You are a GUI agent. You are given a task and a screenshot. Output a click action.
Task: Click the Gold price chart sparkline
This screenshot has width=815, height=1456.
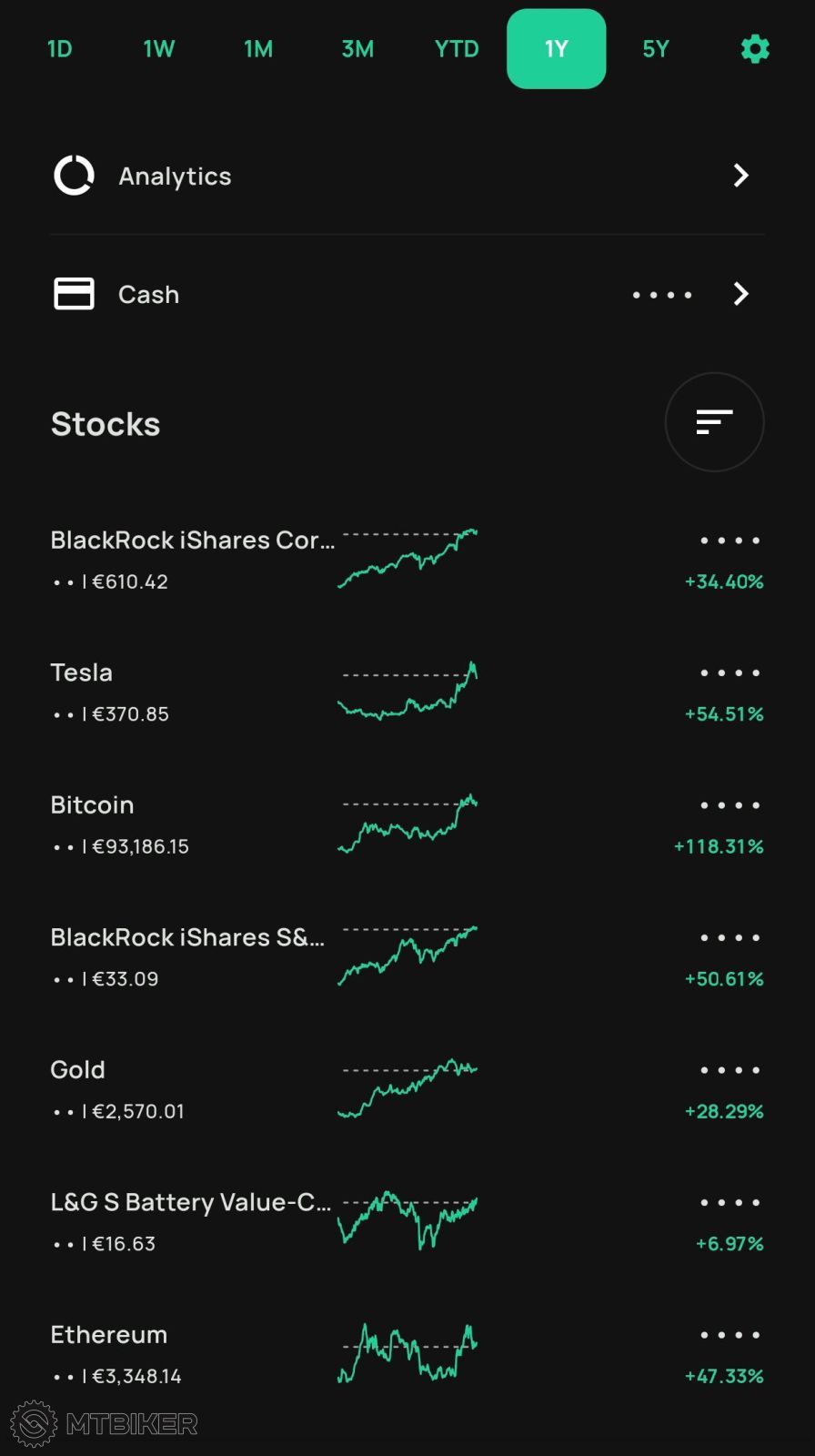[407, 1087]
